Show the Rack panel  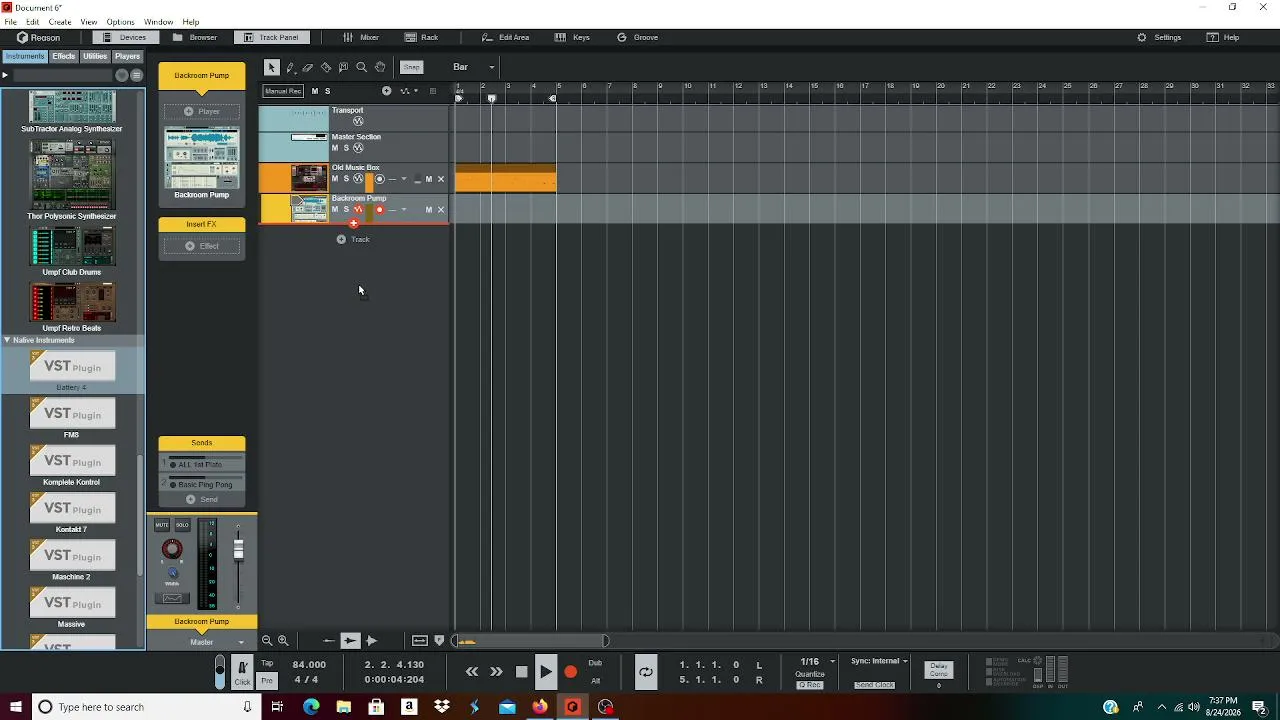422,37
